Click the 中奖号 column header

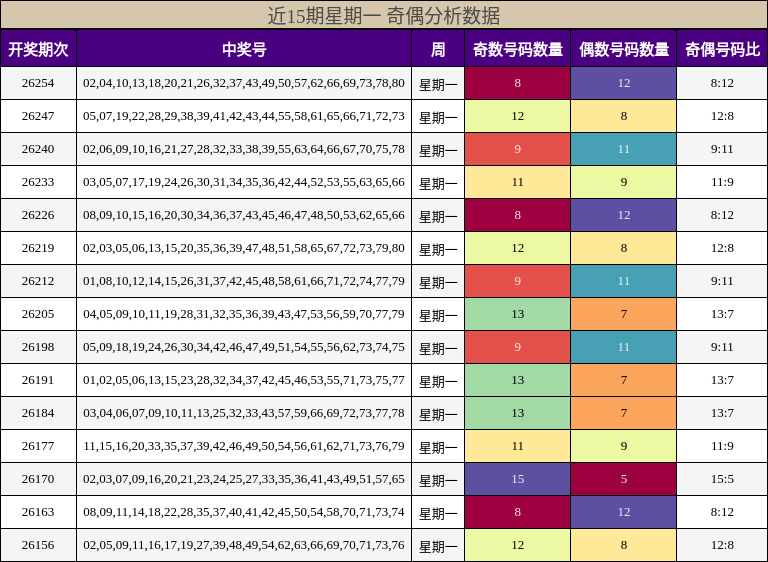click(x=244, y=49)
